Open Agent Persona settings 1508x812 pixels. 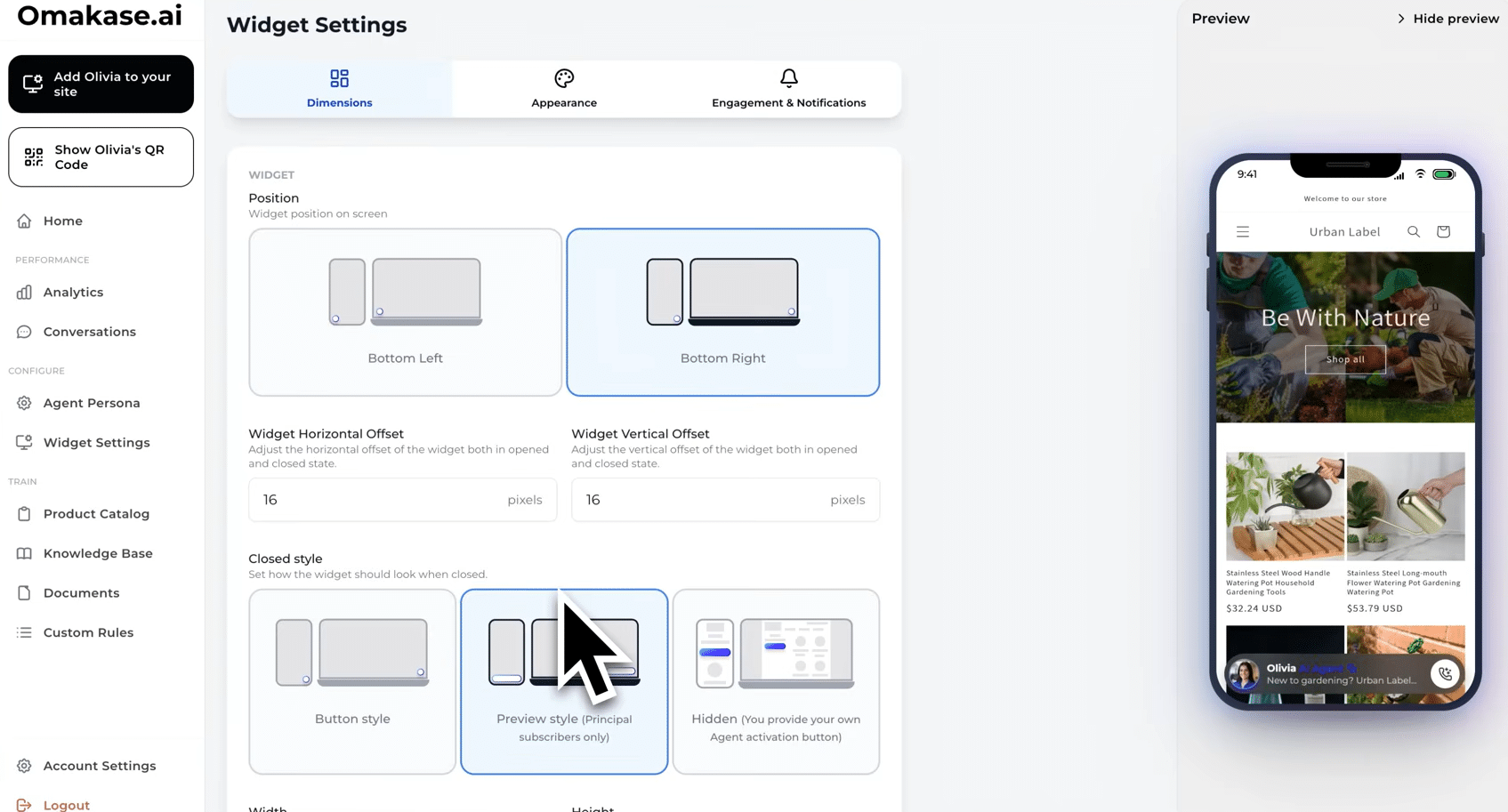92,403
